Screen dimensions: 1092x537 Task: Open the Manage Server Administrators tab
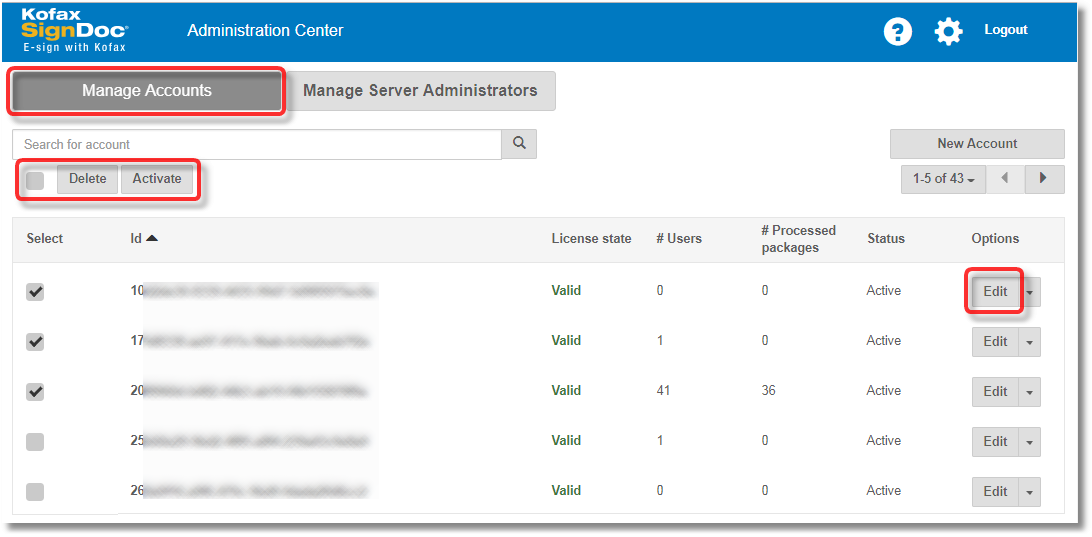tap(420, 91)
